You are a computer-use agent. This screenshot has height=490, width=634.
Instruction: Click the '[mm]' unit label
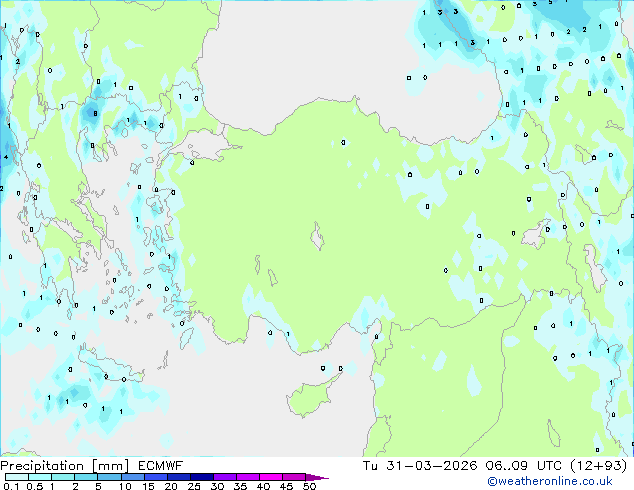(111, 466)
